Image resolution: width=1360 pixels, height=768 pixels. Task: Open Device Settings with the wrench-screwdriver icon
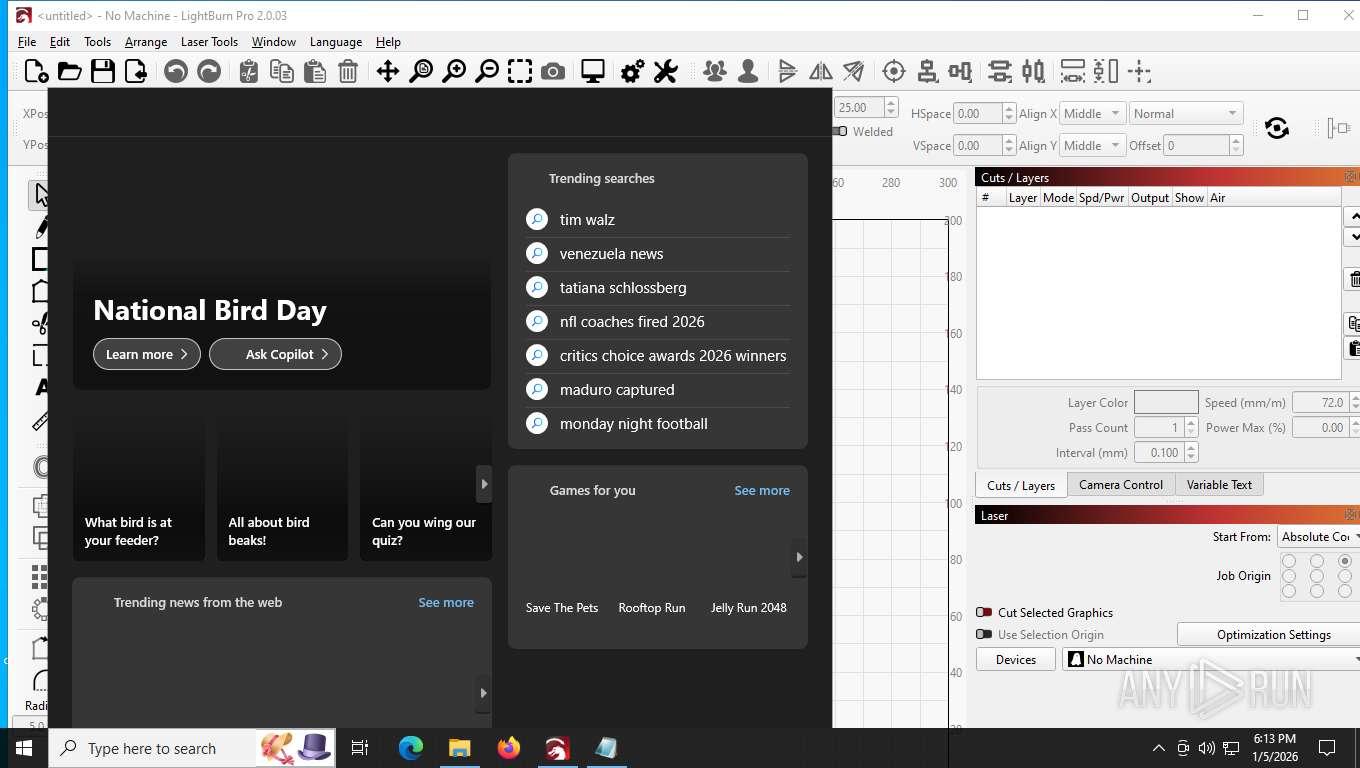coord(665,71)
